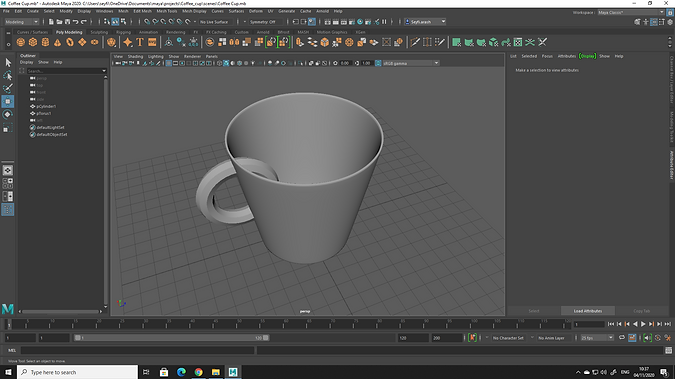Open the No Anim Layer dropdown

tap(551, 338)
